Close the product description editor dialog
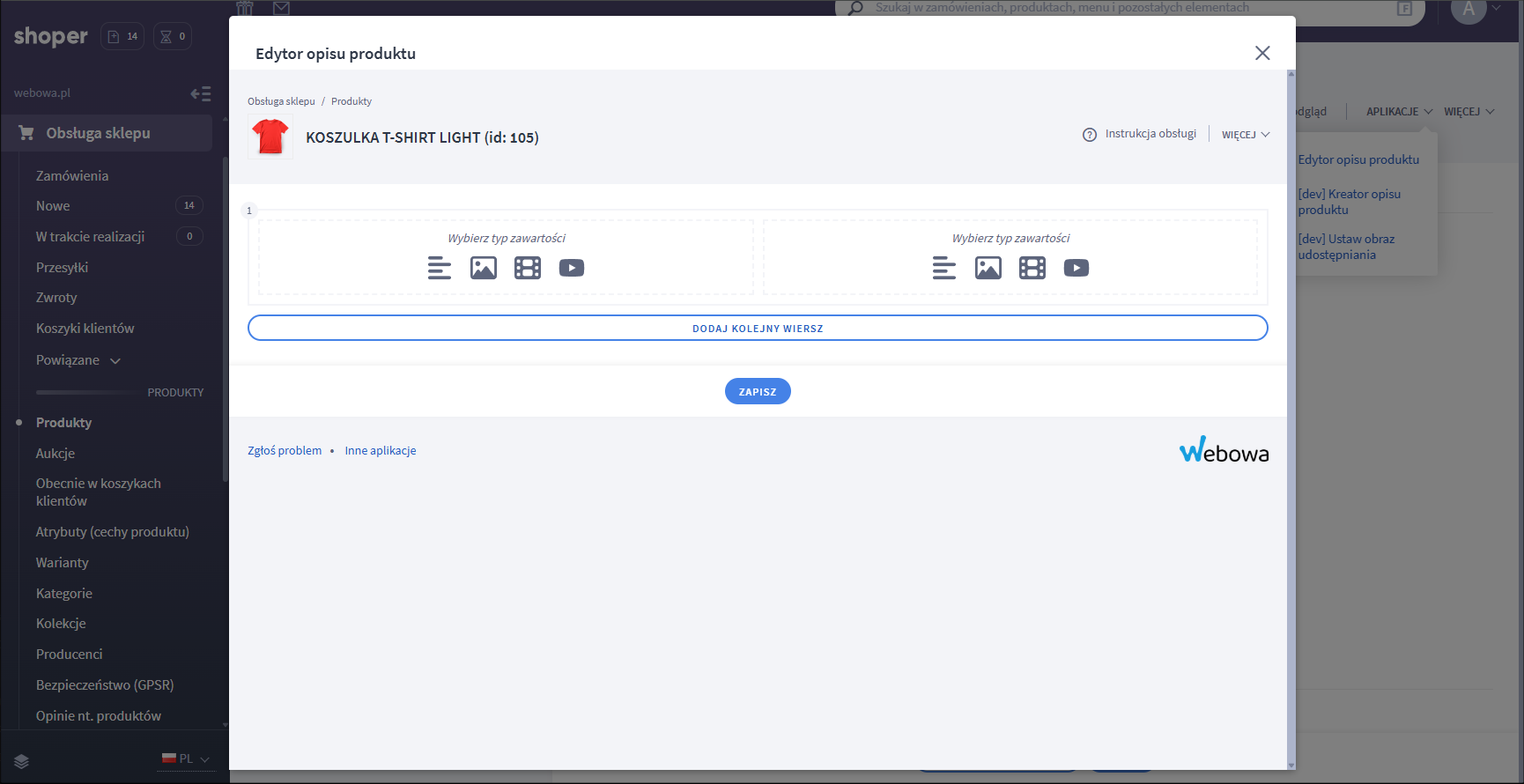The width and height of the screenshot is (1524, 784). (1261, 53)
